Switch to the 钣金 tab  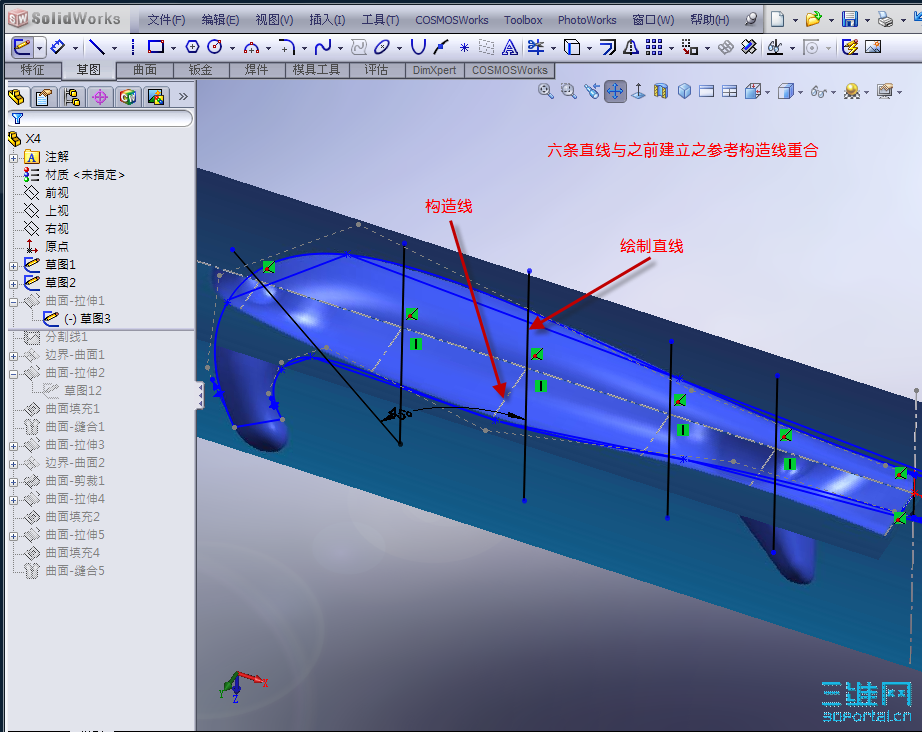[x=201, y=70]
